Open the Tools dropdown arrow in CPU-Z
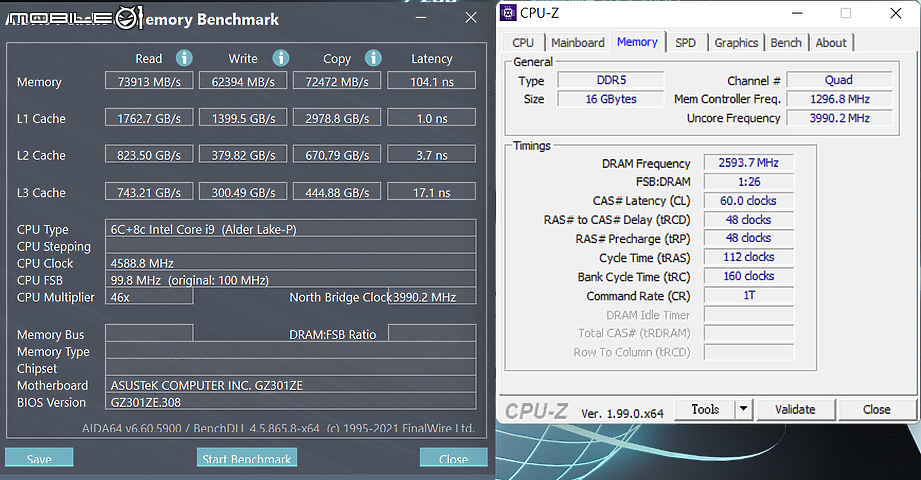Screen dimensions: 921x480 [x=744, y=409]
